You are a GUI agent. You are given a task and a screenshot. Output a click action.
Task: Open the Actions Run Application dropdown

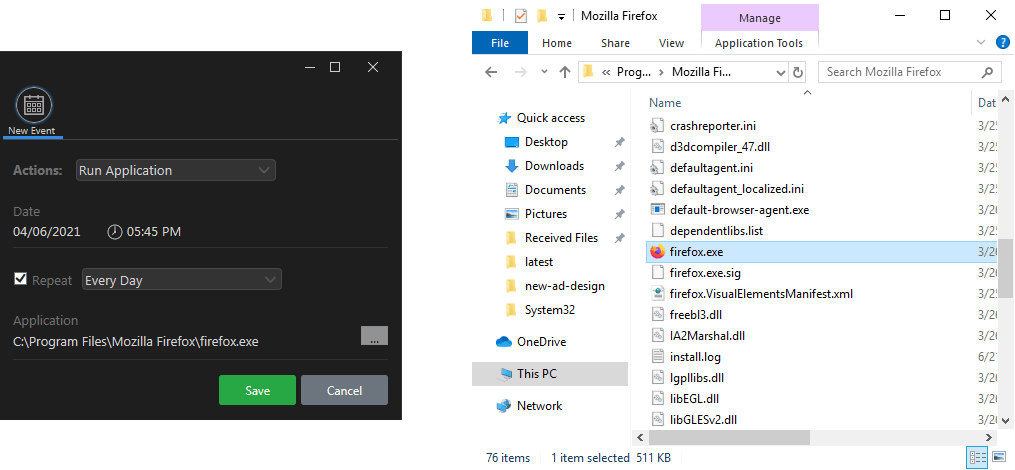pos(176,170)
